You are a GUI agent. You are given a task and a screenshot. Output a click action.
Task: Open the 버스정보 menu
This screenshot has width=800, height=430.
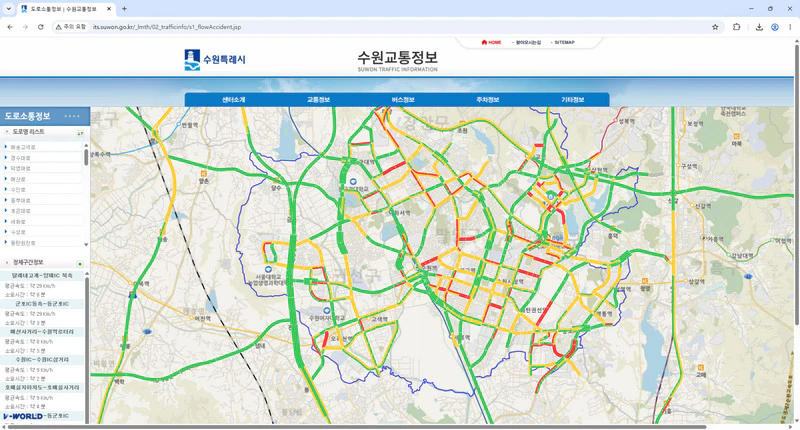tap(403, 99)
